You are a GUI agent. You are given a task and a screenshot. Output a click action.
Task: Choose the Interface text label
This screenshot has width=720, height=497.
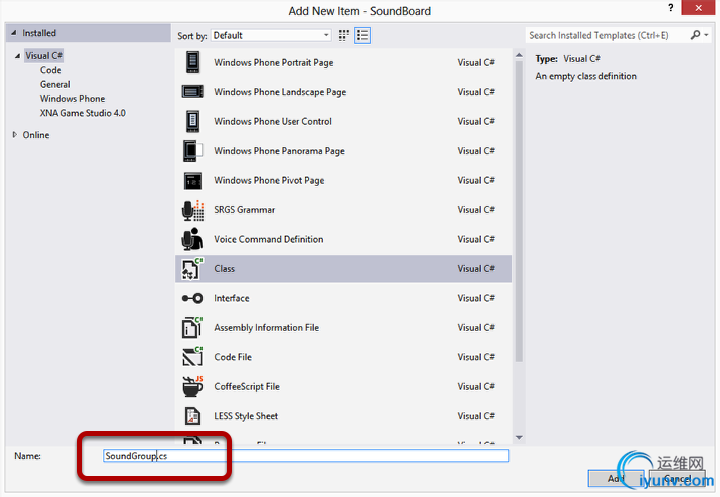click(232, 299)
